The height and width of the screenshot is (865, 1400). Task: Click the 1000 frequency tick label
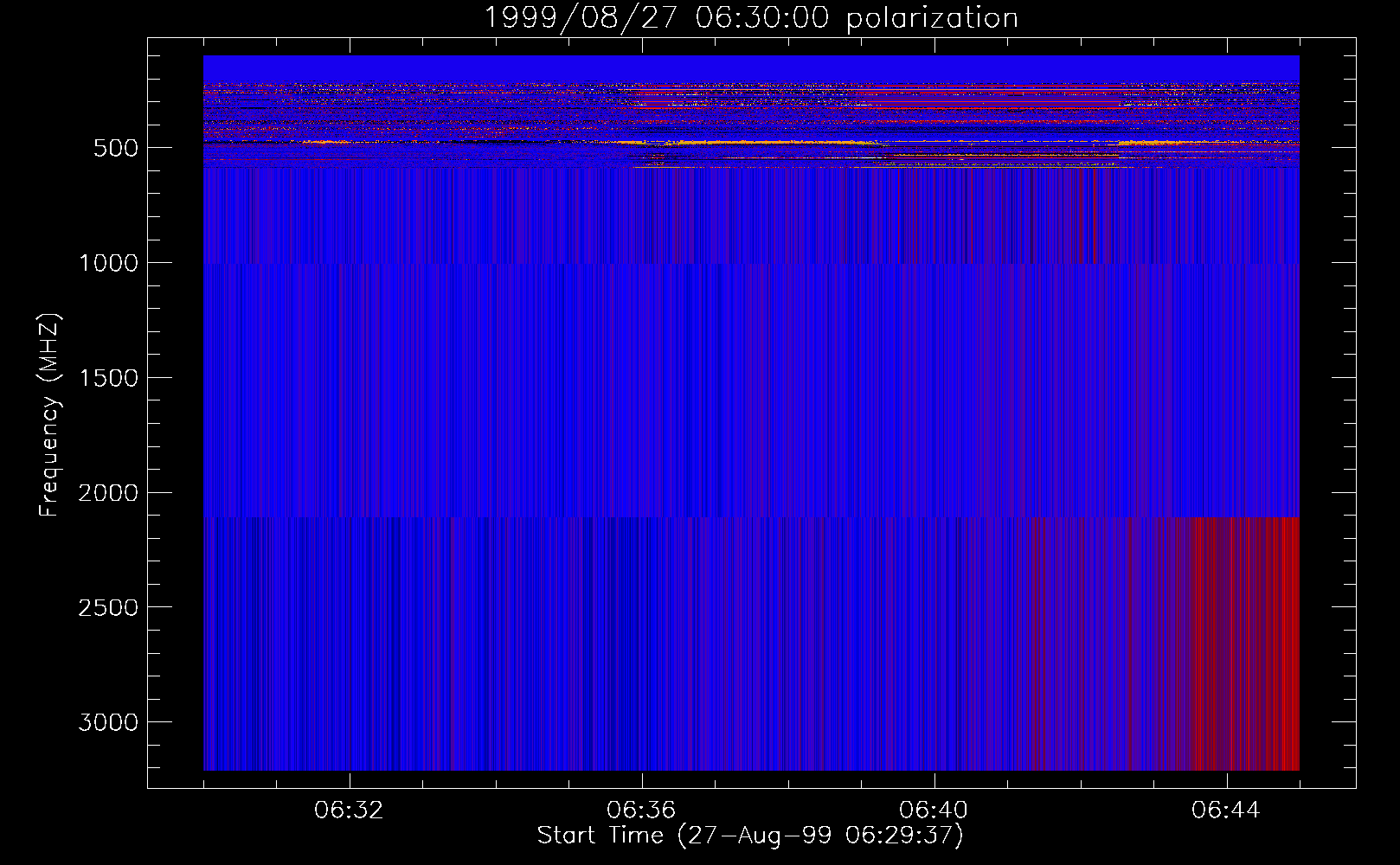coord(108,263)
